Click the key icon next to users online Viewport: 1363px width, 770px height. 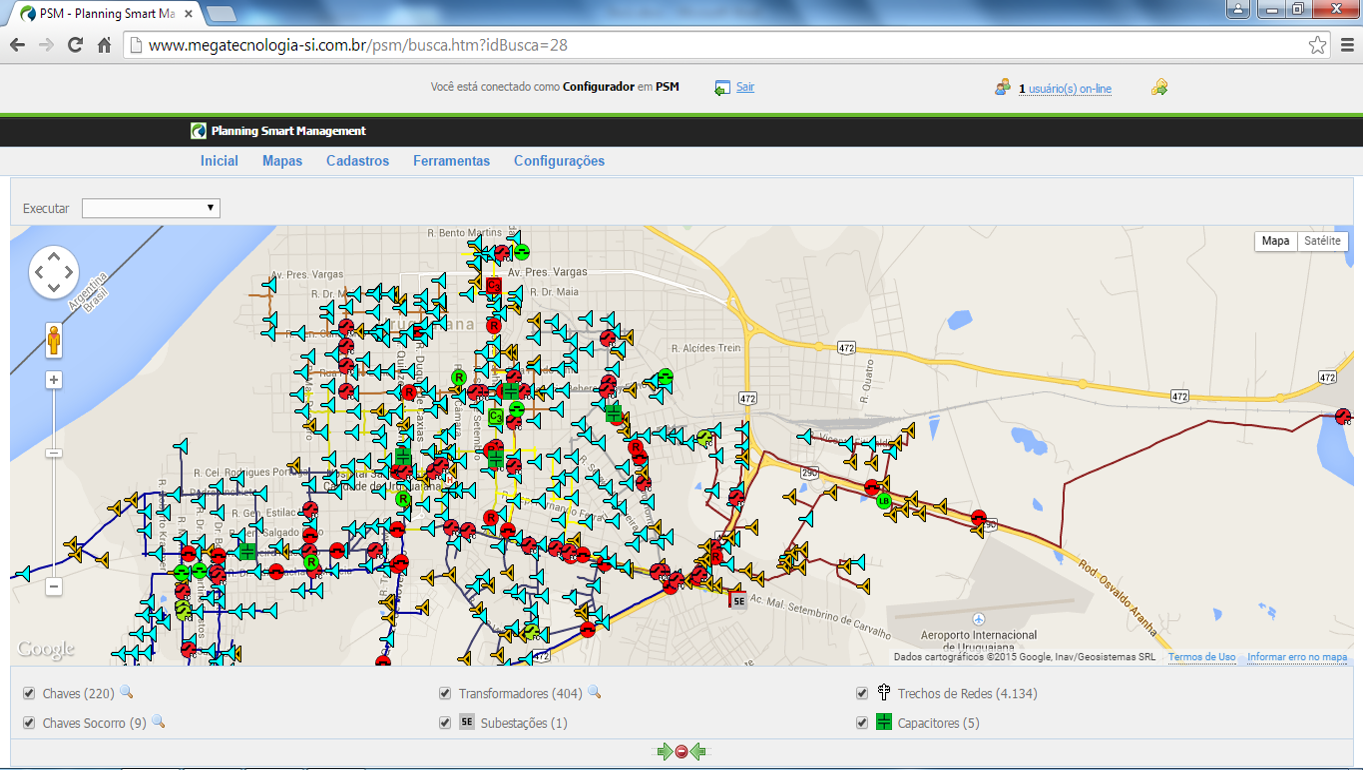click(1159, 88)
